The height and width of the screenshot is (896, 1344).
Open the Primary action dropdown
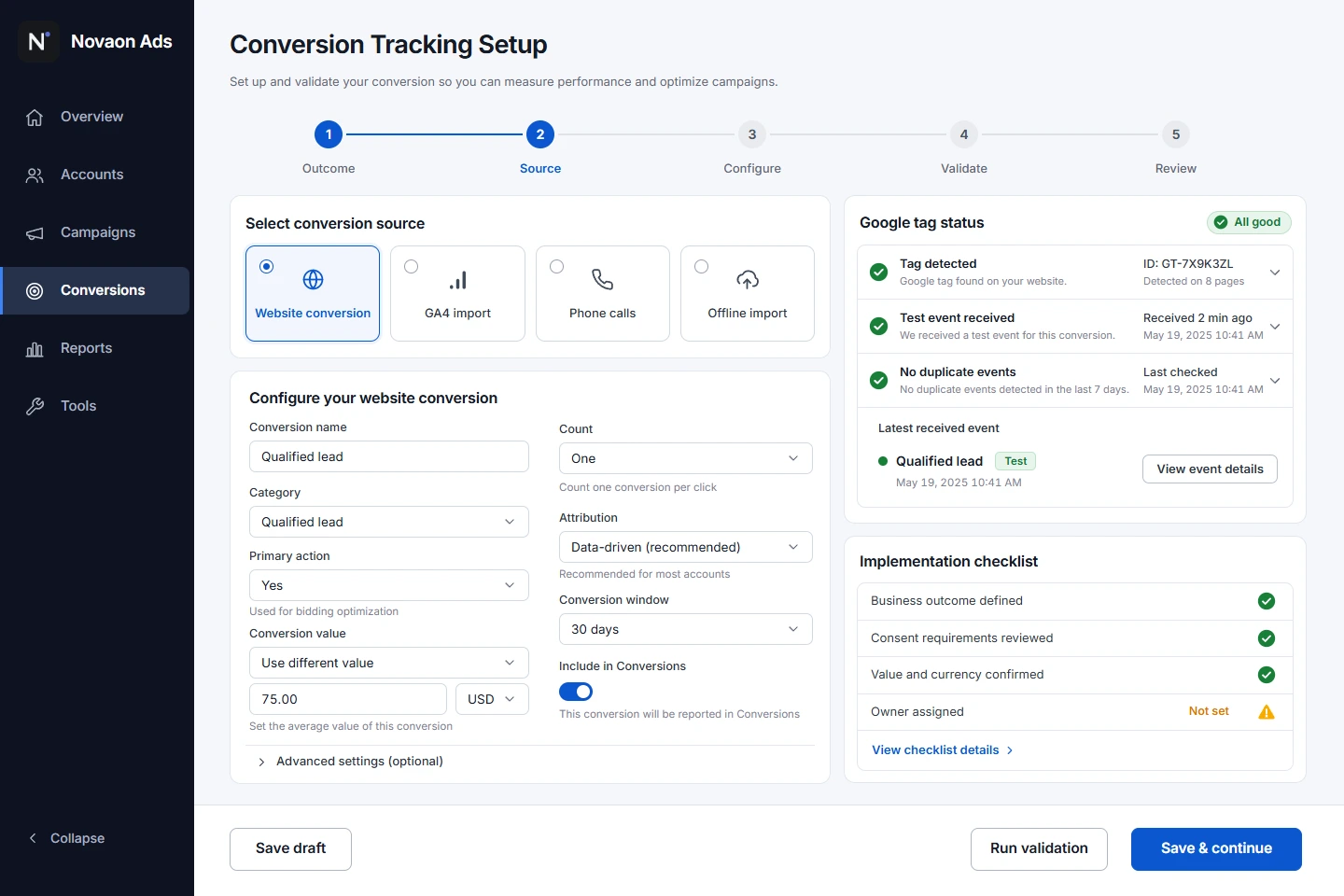tap(389, 585)
